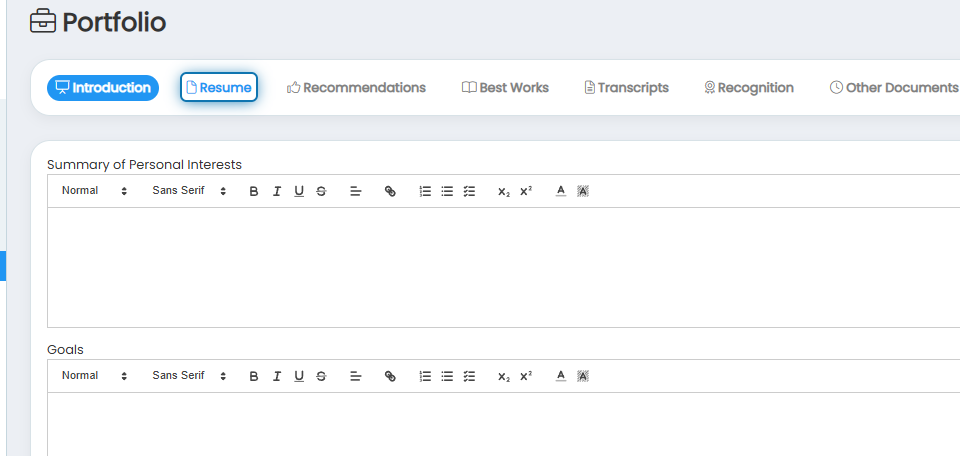Toggle bold in Summary of Personal Interests toolbar
Screen dimensions: 960x456
click(254, 192)
